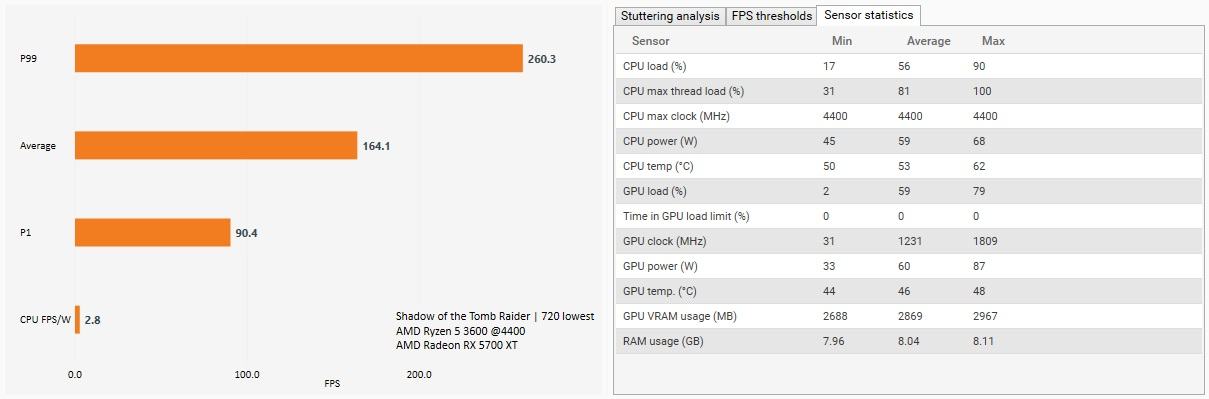Screen dimensions: 1209x399
Task: Click the orange Average FPS bar
Action: click(216, 145)
